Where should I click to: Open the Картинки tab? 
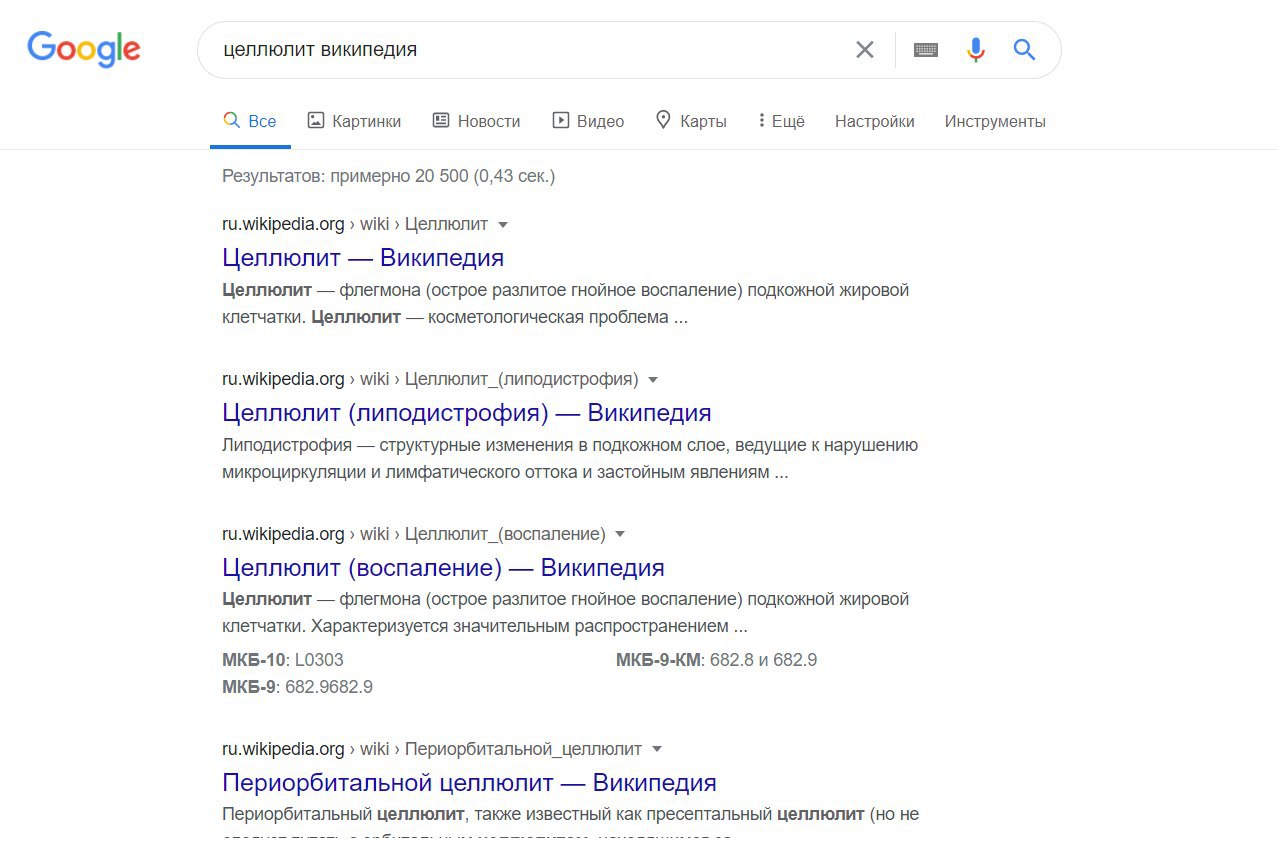coord(354,121)
